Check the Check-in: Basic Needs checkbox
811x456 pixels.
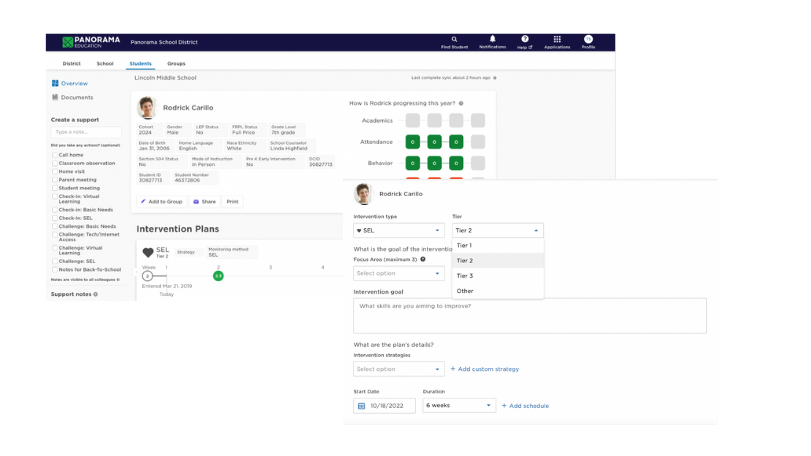tap(55, 210)
